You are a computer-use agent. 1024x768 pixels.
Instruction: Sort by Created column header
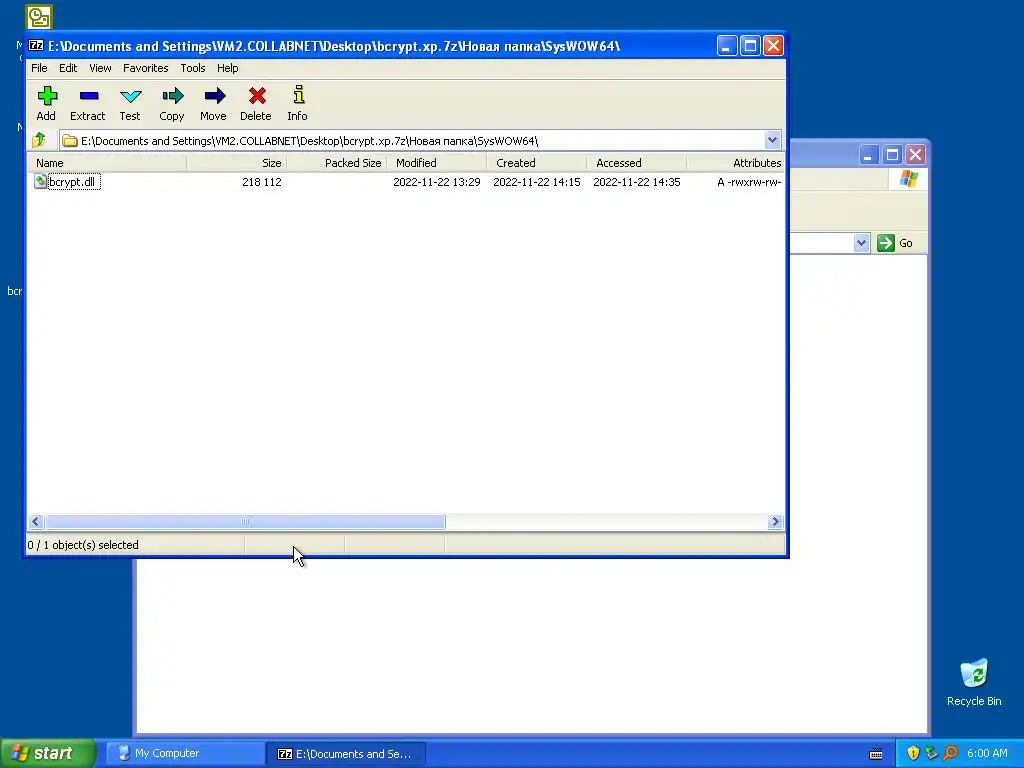pyautogui.click(x=536, y=163)
